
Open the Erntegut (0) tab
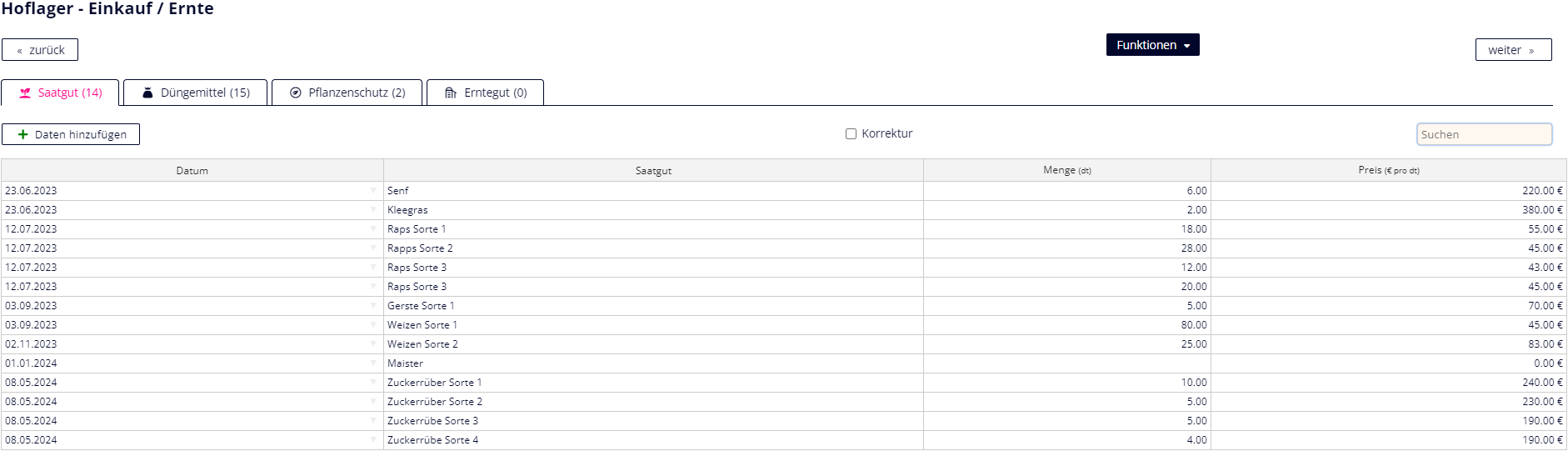click(x=486, y=93)
